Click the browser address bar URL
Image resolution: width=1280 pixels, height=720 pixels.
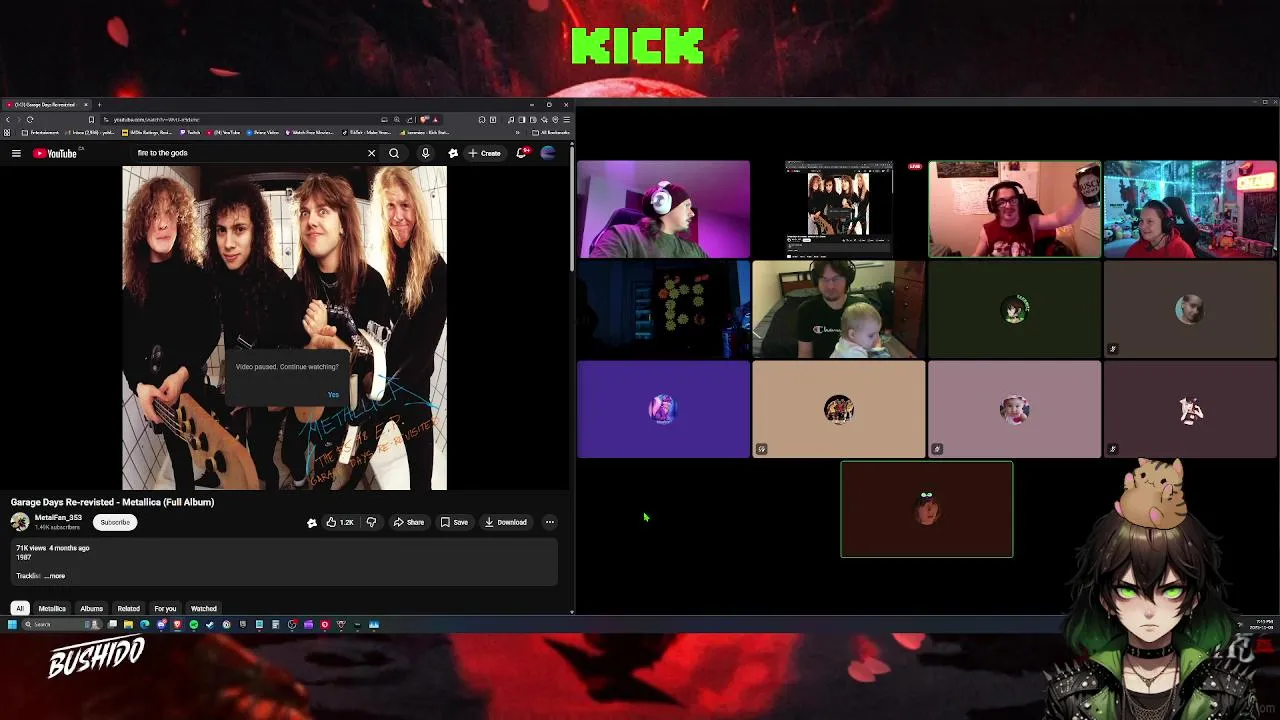[x=157, y=119]
